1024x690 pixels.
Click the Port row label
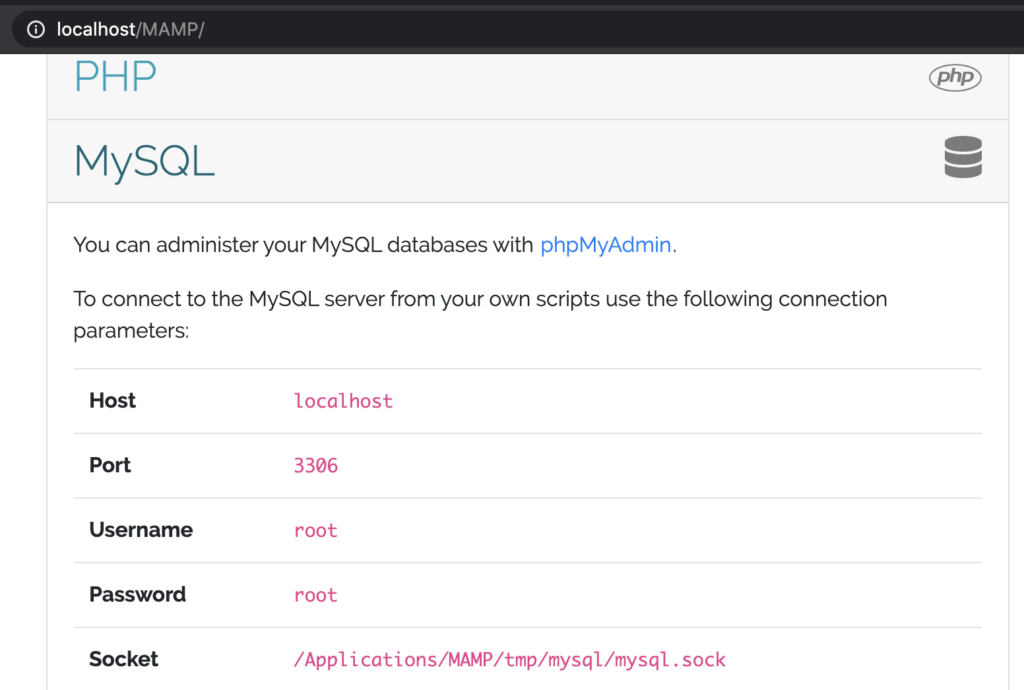coord(110,465)
